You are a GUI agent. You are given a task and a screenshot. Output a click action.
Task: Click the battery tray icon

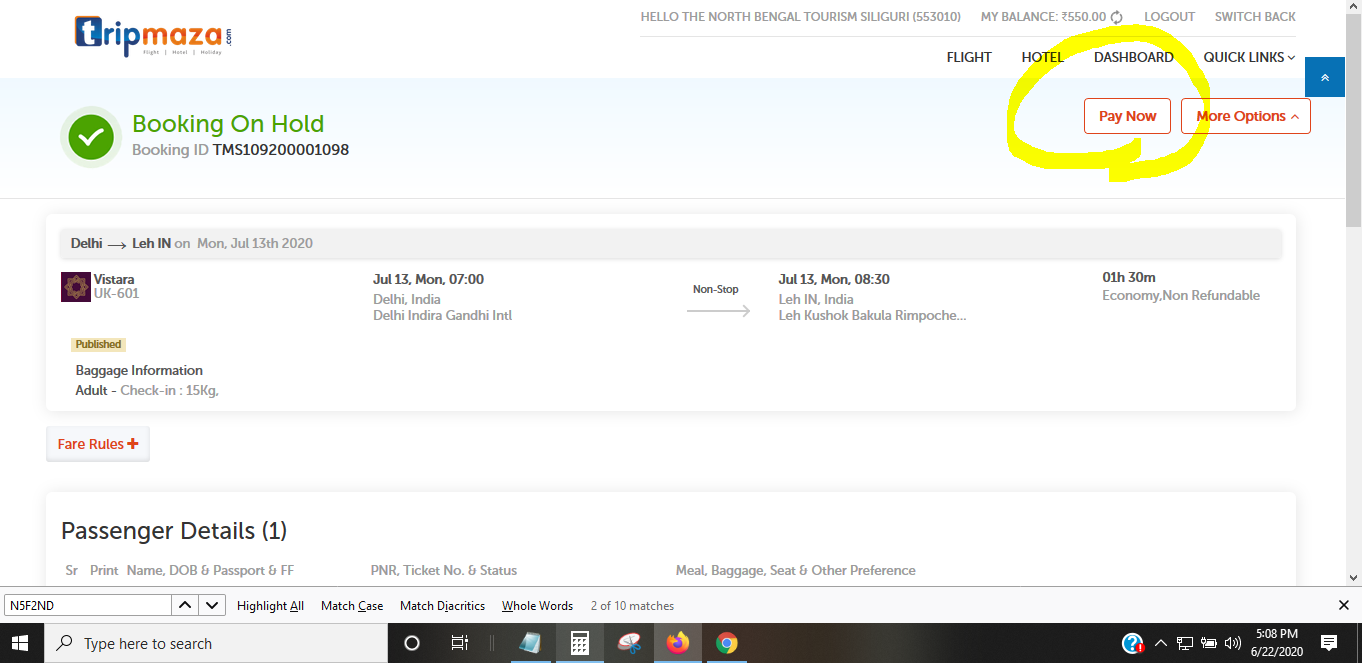tap(1209, 643)
